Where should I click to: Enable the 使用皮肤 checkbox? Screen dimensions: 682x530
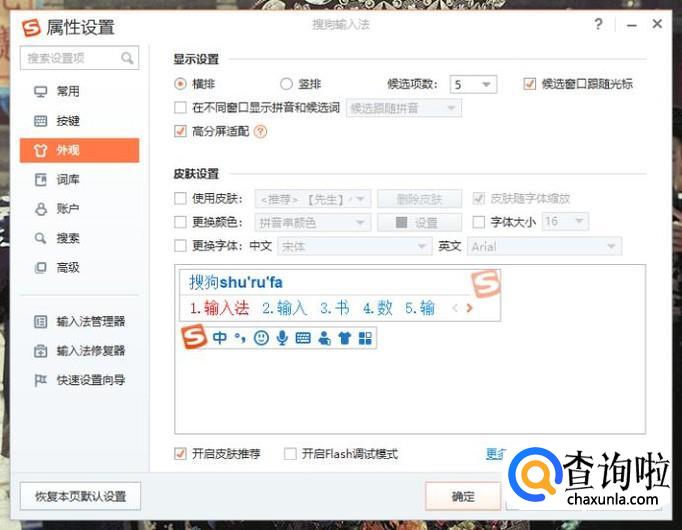(x=181, y=198)
